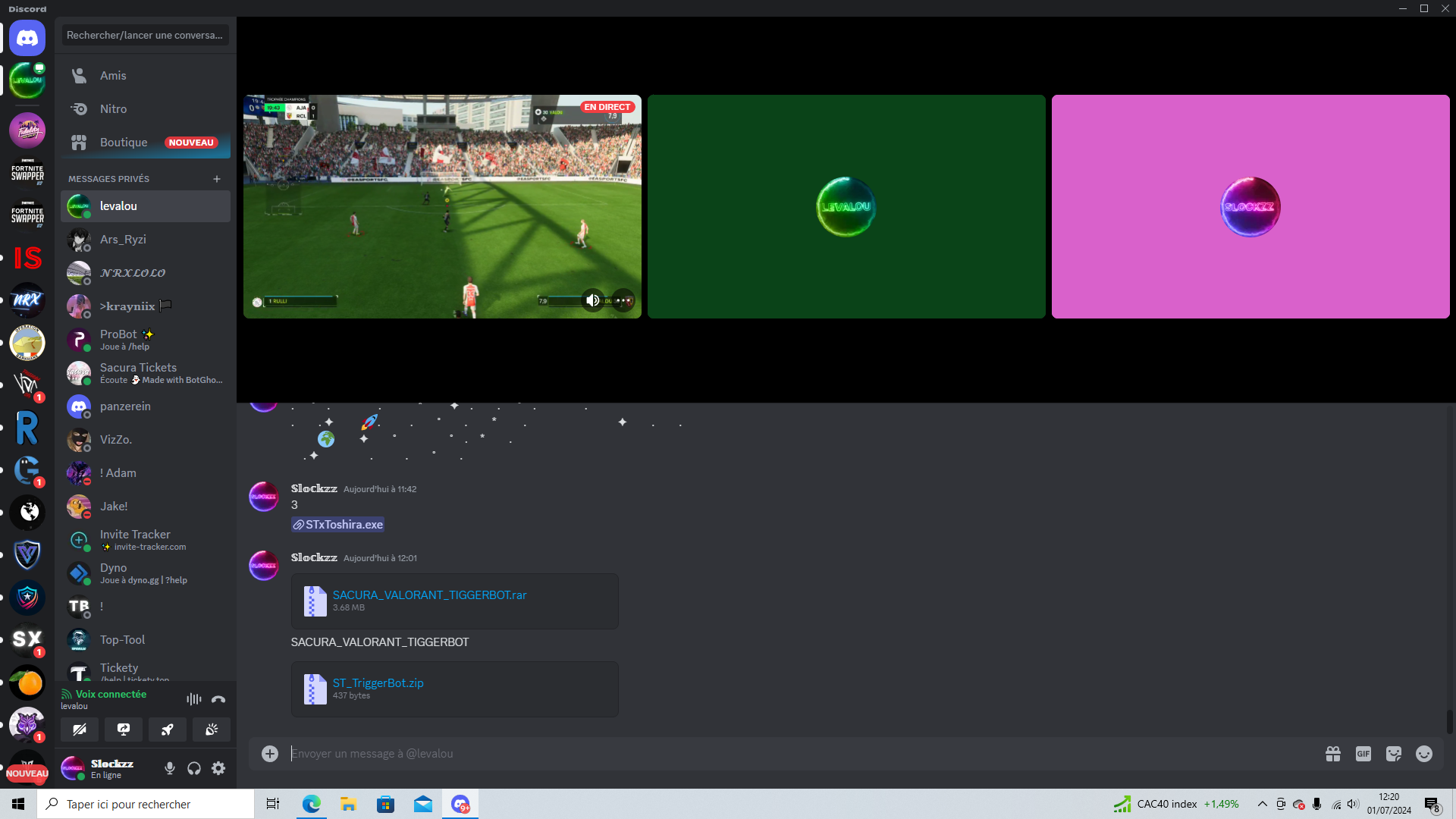The height and width of the screenshot is (819, 1456).
Task: Start an activity with rocket icon
Action: [x=168, y=730]
